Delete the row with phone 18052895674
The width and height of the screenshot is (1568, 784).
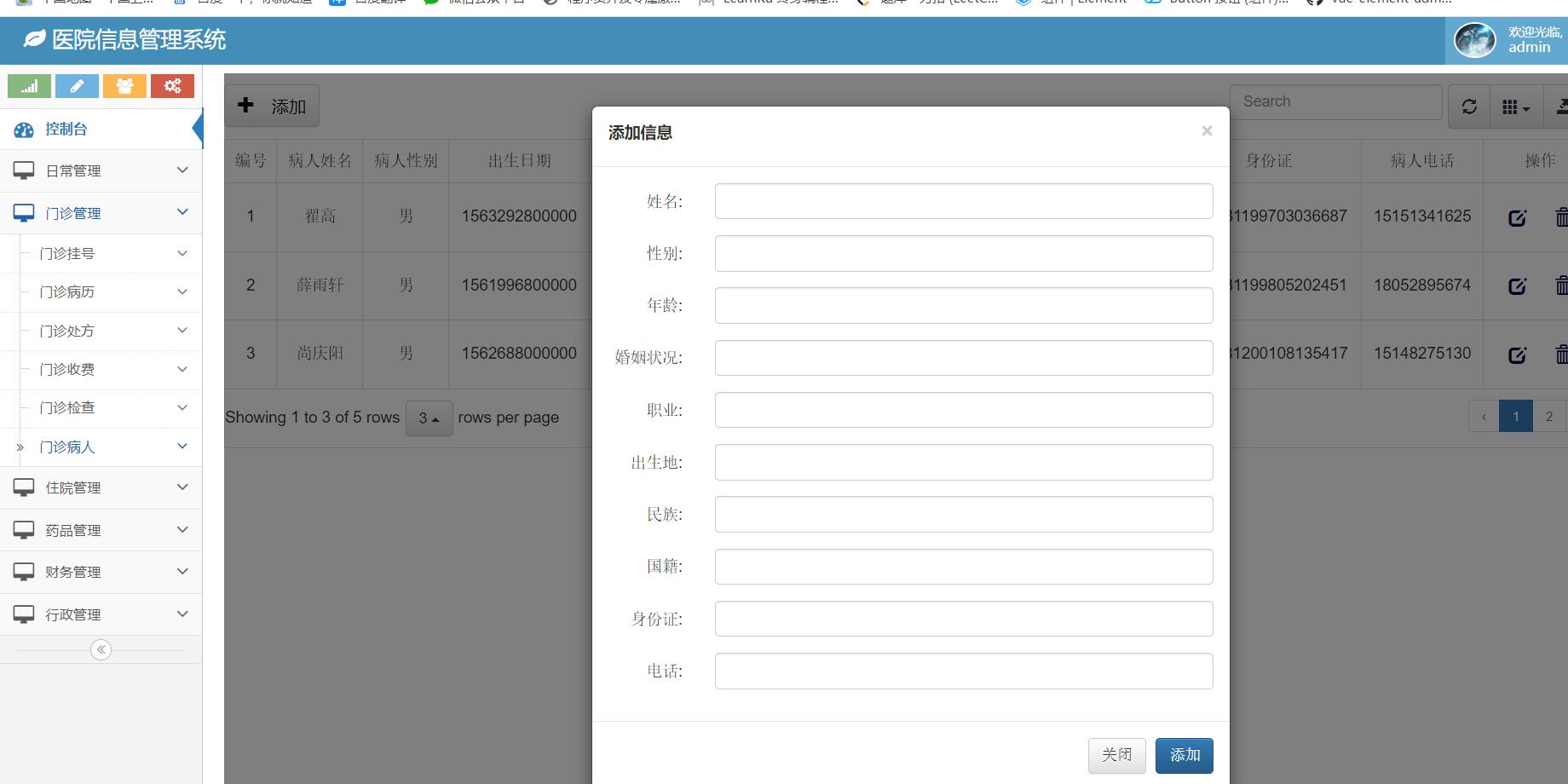(1561, 285)
